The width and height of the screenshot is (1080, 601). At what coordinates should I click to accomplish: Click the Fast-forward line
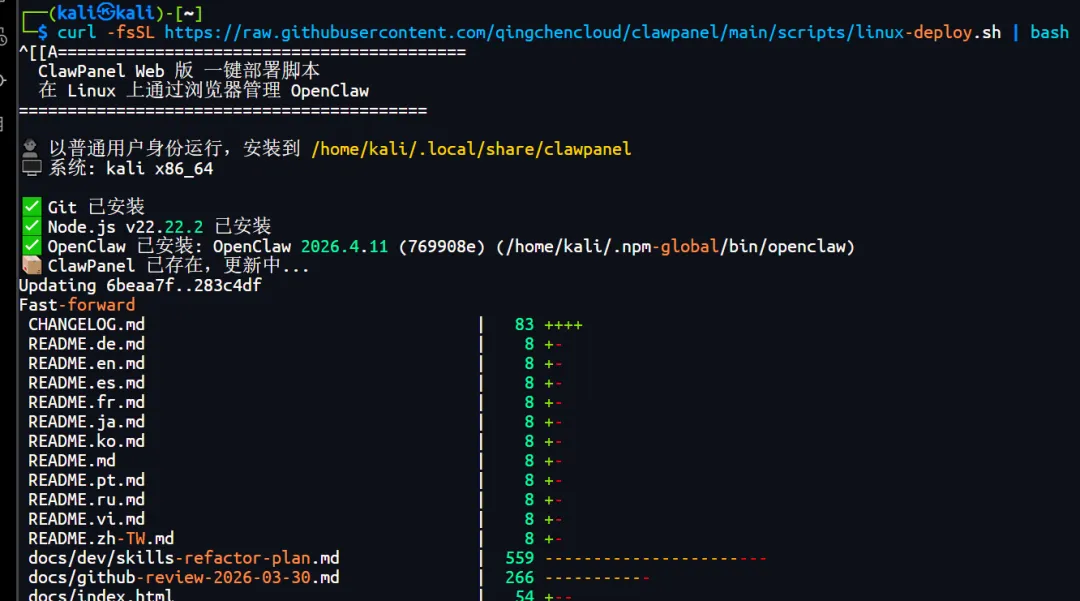tap(77, 304)
